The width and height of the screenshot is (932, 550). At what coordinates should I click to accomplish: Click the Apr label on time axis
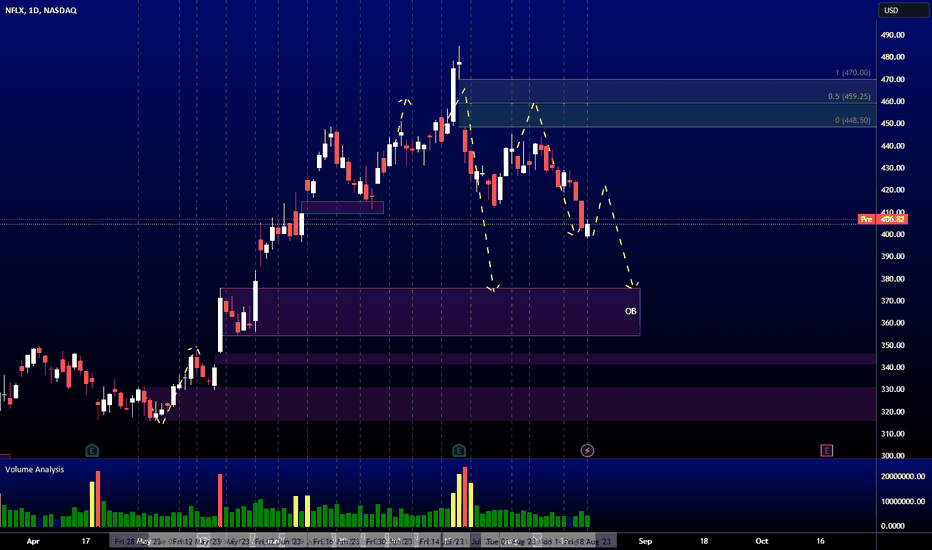[33, 541]
